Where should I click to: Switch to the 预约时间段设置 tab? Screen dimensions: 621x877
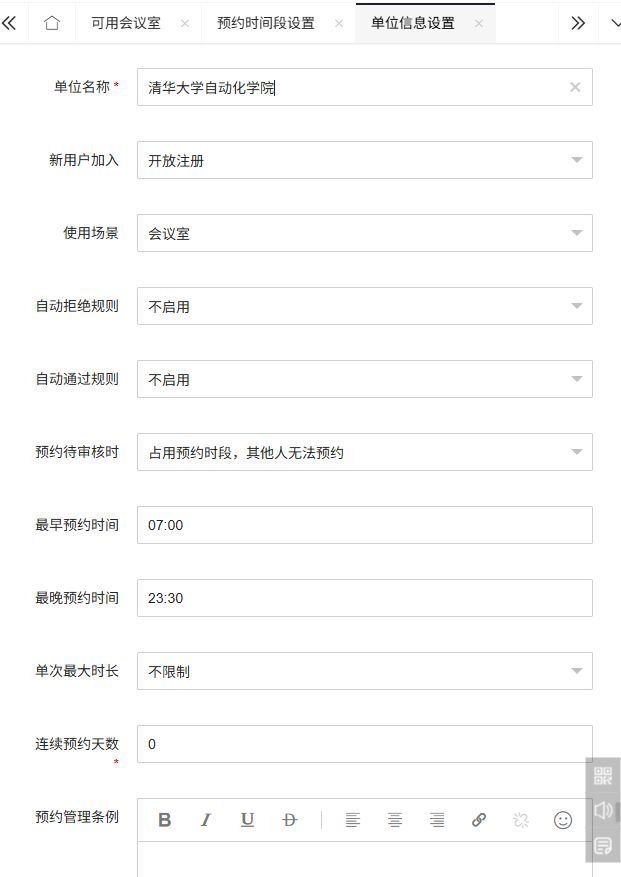pyautogui.click(x=265, y=23)
